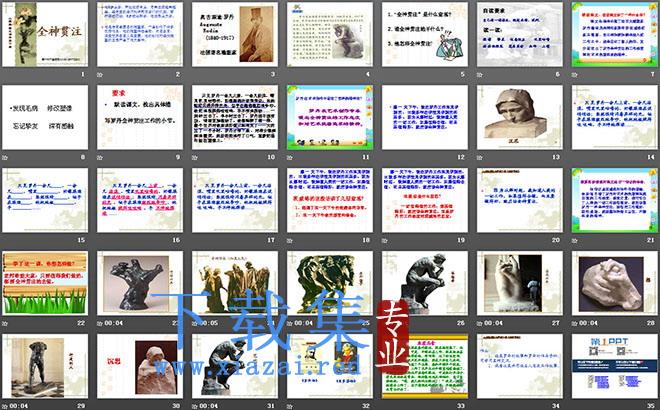This screenshot has width=660, height=410.
Task: Click the star icon under the Burghers group sculpture slide
Action: (195, 323)
